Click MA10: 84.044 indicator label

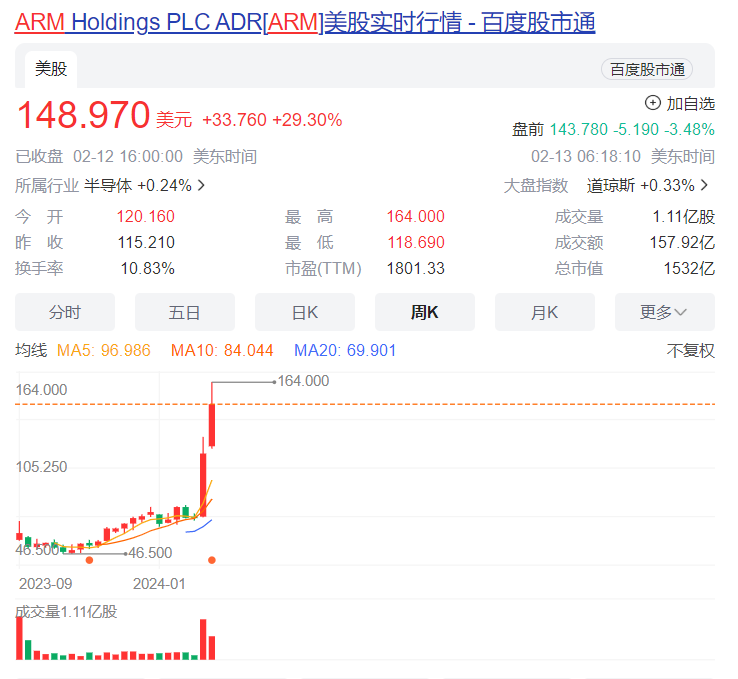coord(222,351)
